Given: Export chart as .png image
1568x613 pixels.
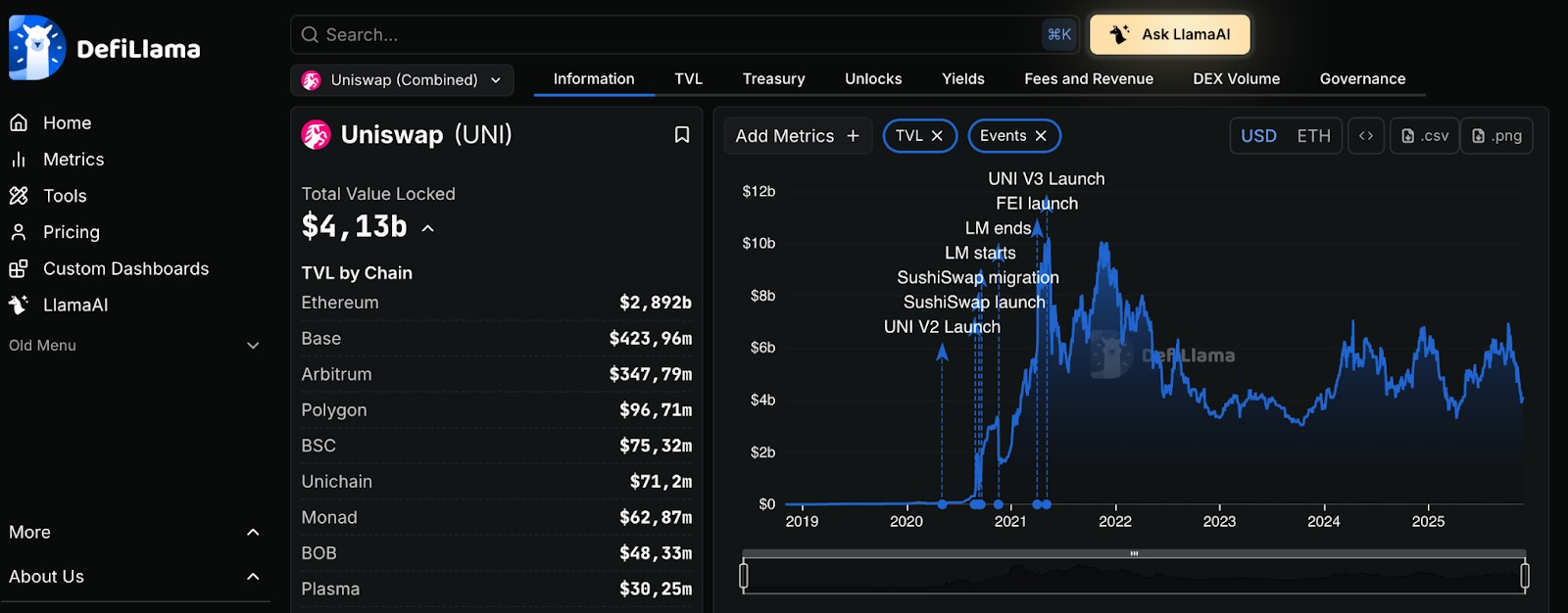Looking at the screenshot, I should click(x=1496, y=136).
